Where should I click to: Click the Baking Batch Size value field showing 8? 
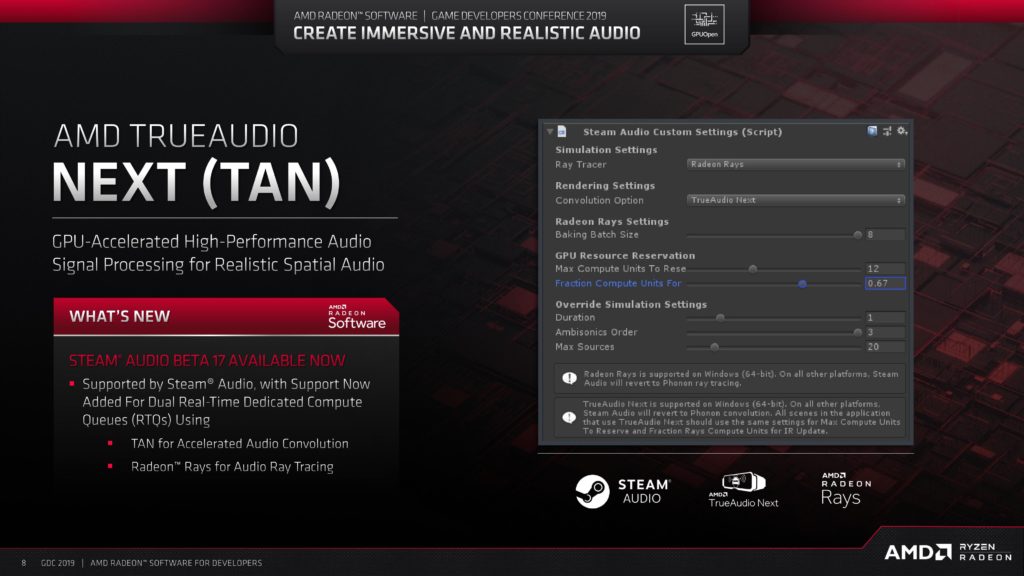point(885,235)
